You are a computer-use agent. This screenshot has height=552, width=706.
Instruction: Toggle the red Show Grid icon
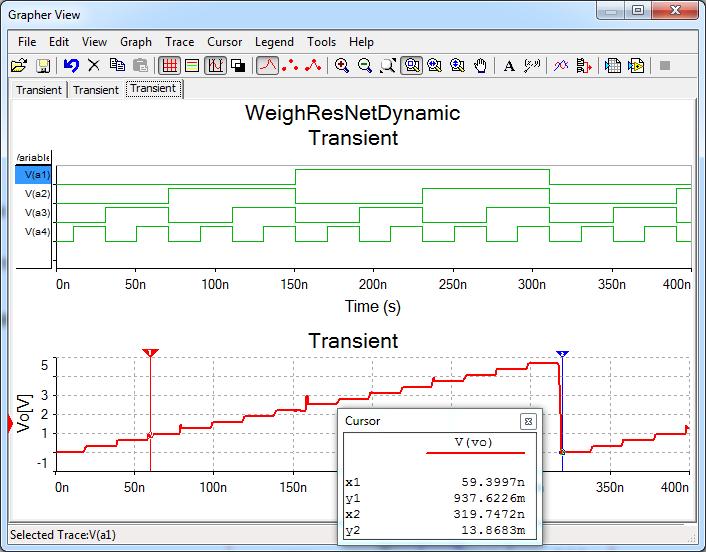click(x=169, y=66)
